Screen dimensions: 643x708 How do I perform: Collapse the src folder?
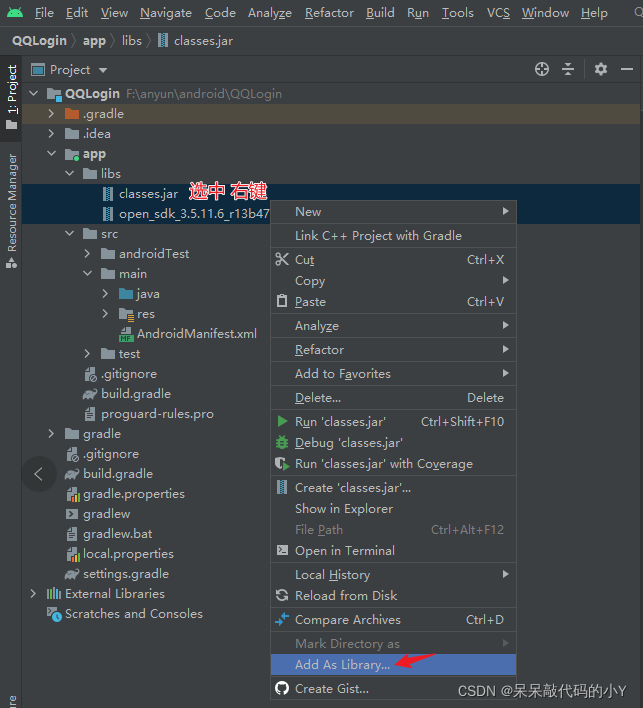70,233
